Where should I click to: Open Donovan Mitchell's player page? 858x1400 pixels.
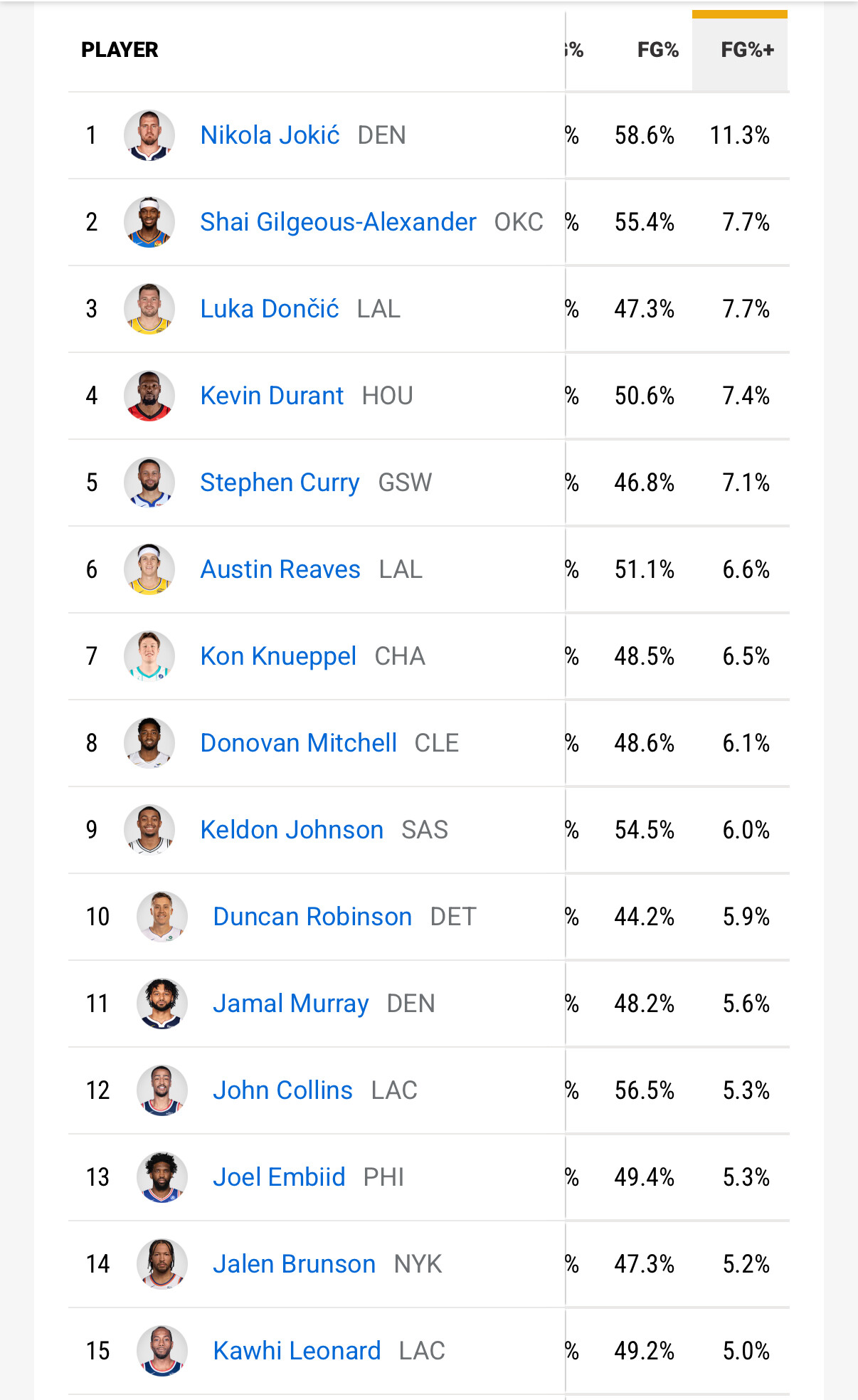click(298, 743)
